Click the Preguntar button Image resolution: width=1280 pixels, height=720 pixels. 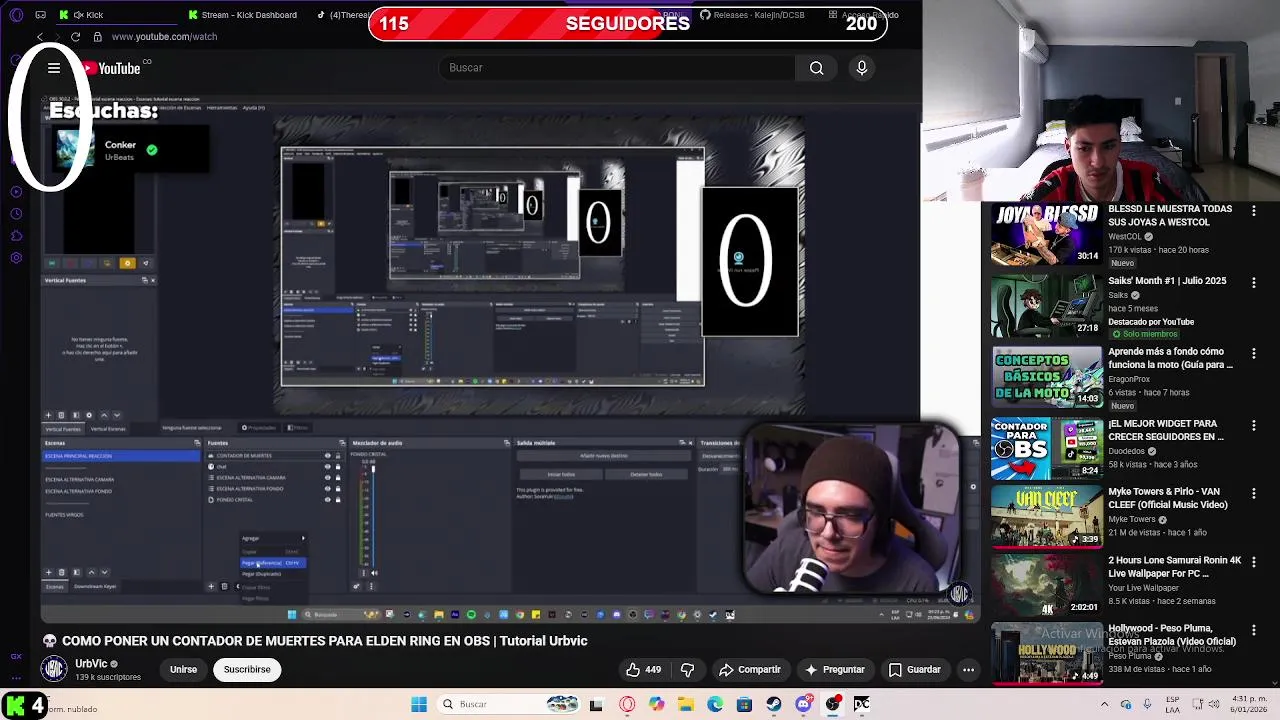835,670
